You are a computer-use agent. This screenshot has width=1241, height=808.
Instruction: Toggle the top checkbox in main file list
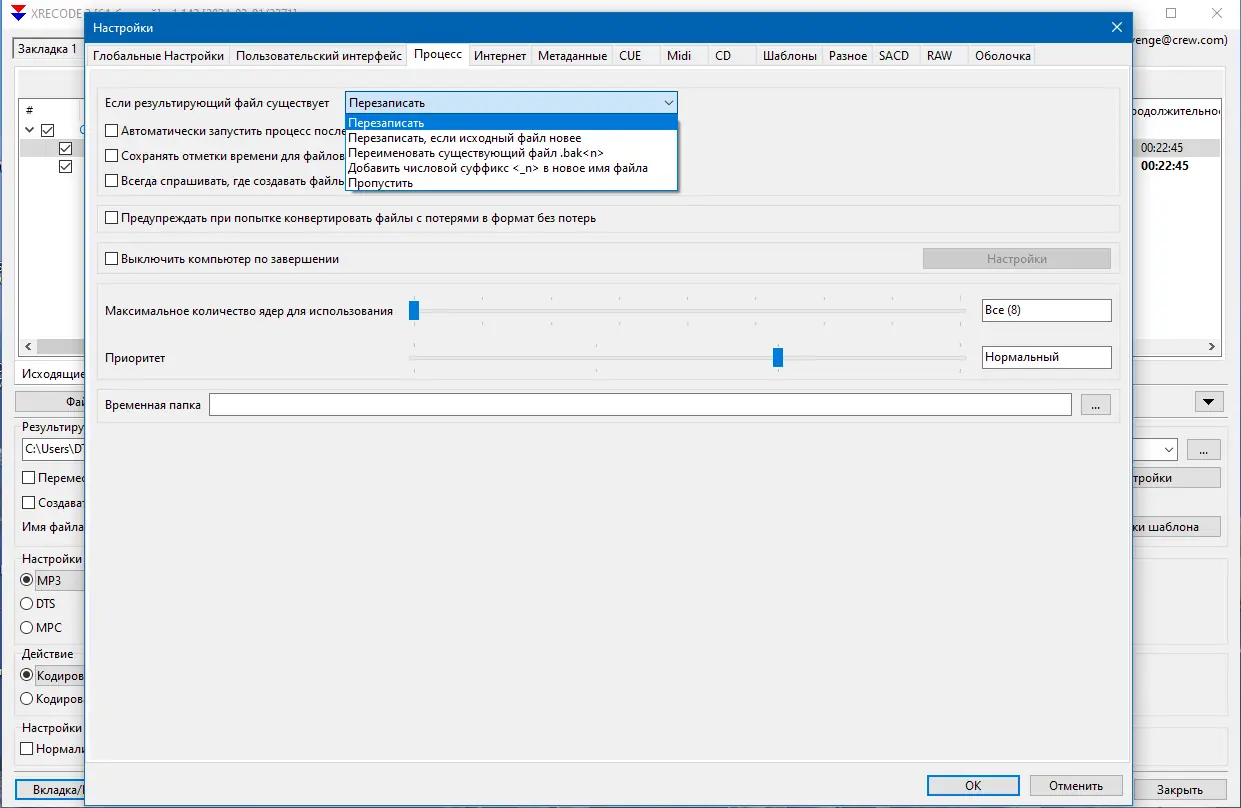47,130
